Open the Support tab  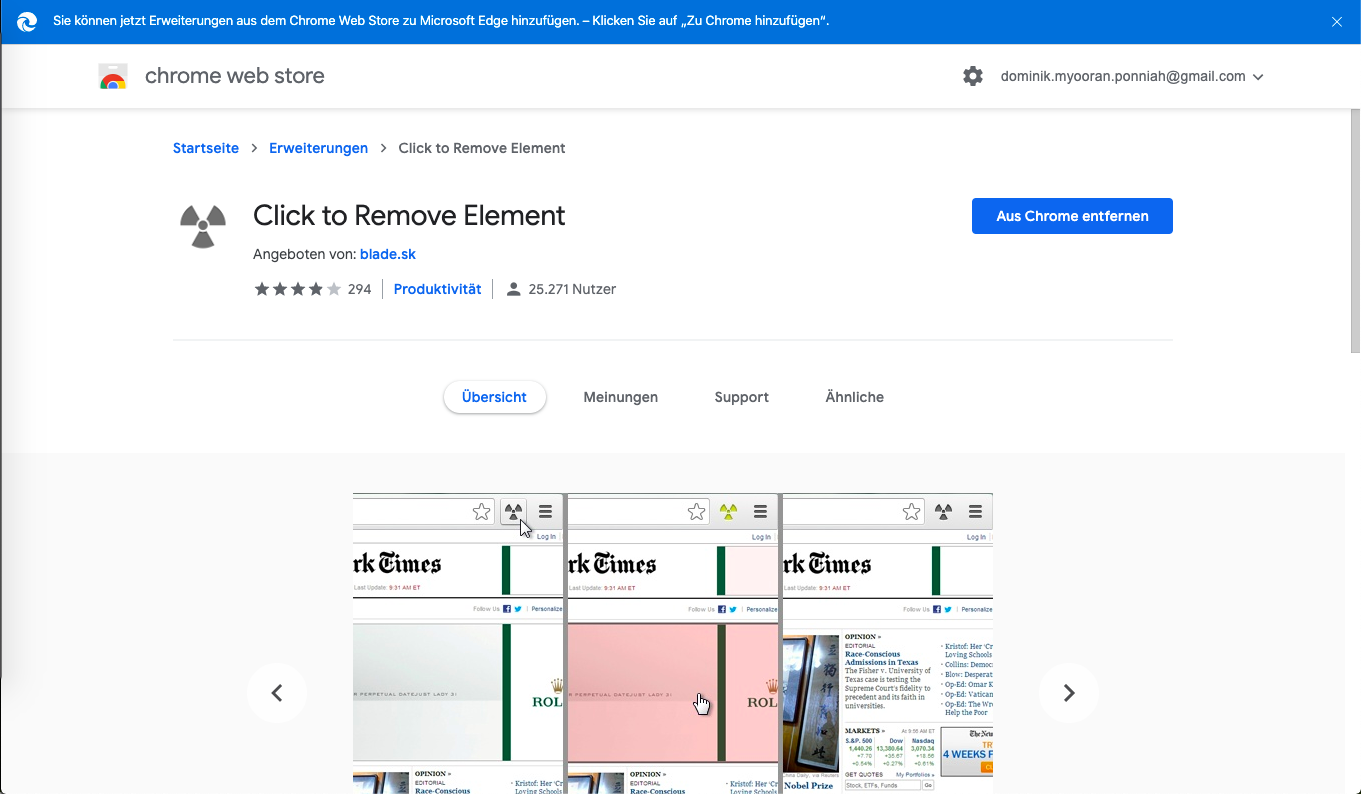point(741,397)
